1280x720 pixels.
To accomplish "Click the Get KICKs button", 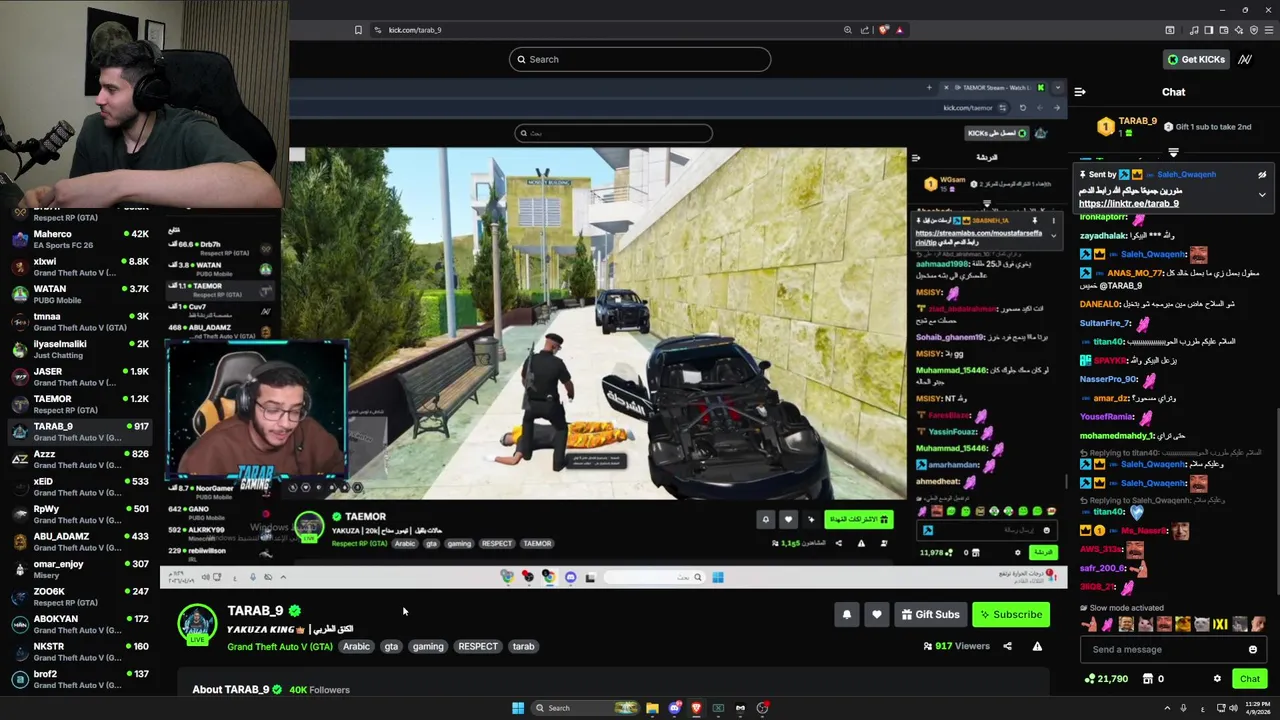I will pyautogui.click(x=1195, y=59).
